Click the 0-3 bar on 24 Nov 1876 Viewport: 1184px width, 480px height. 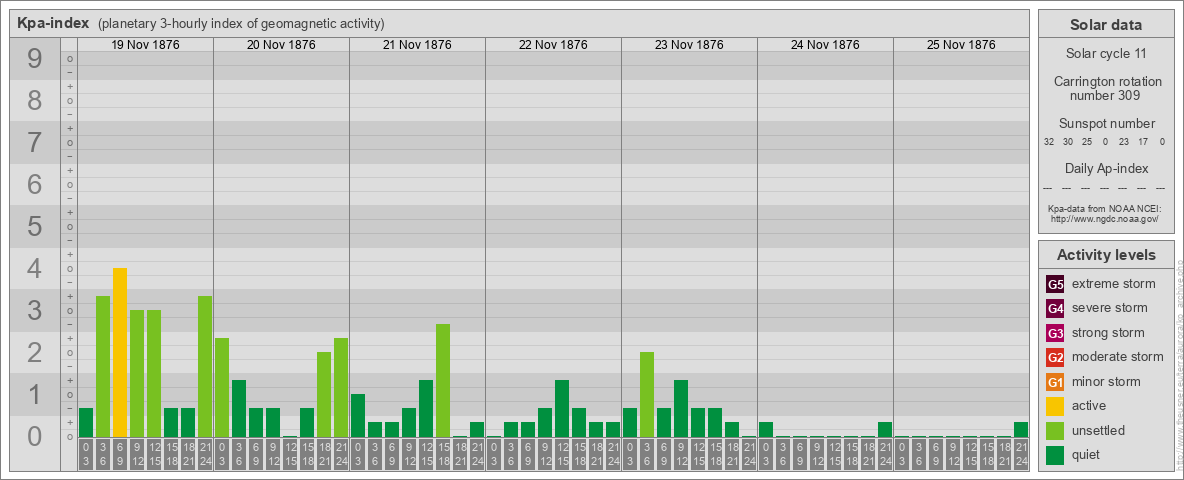click(766, 429)
